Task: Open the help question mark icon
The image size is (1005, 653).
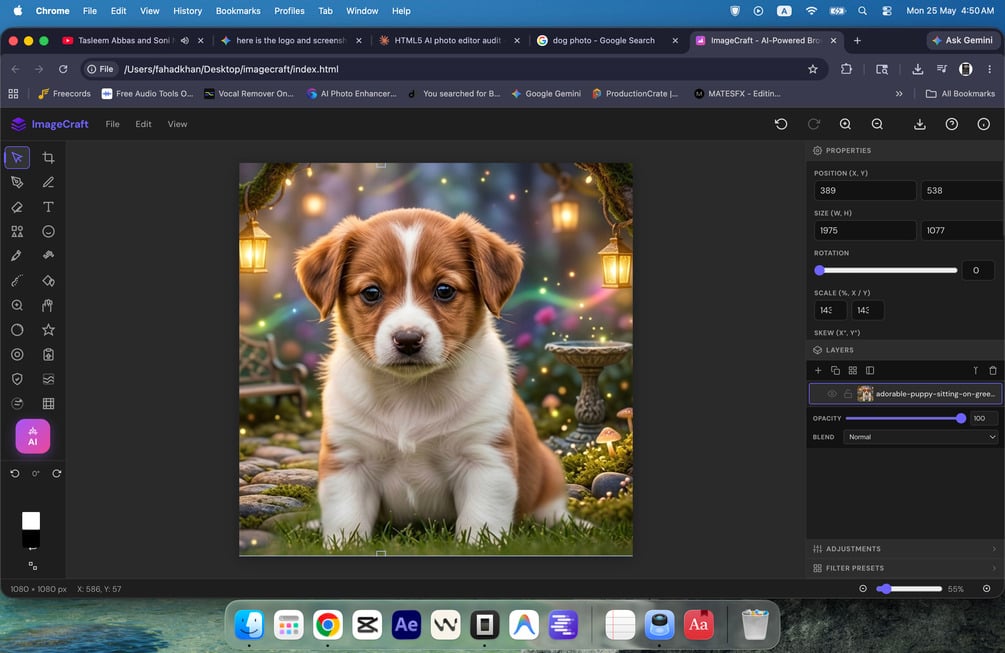Action: (x=952, y=124)
